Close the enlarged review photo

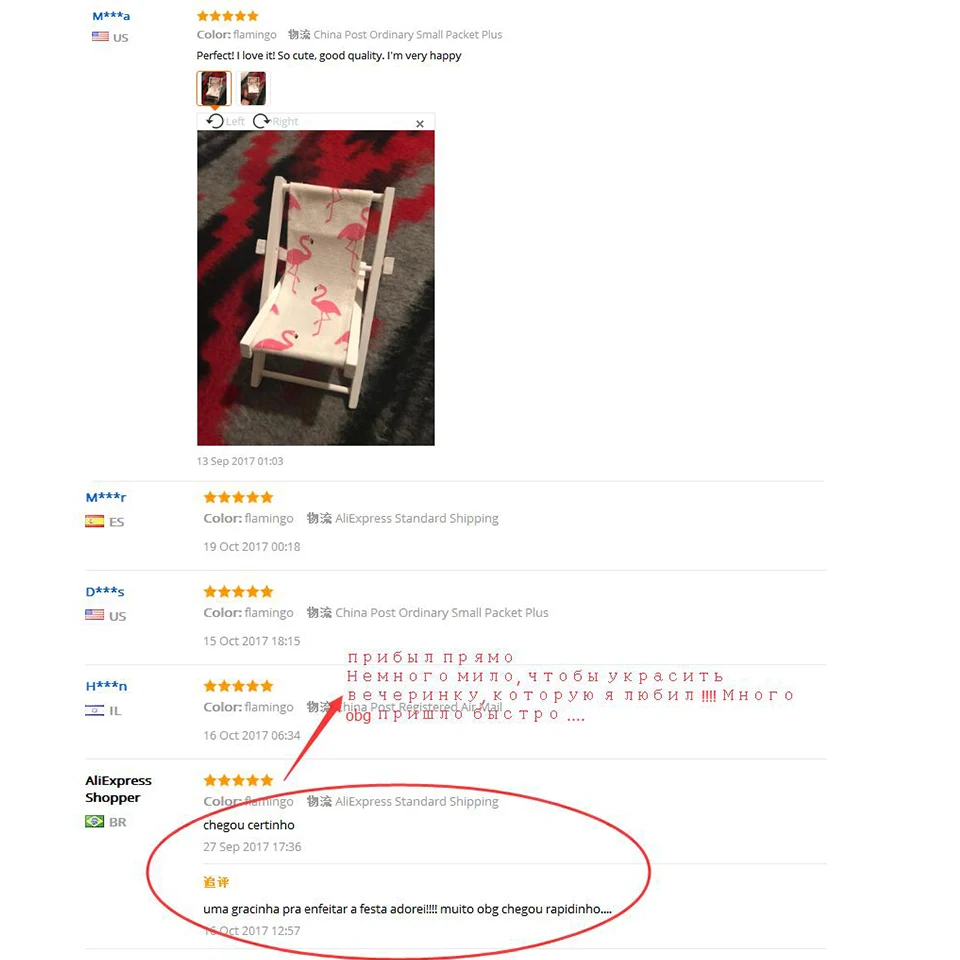click(x=420, y=124)
